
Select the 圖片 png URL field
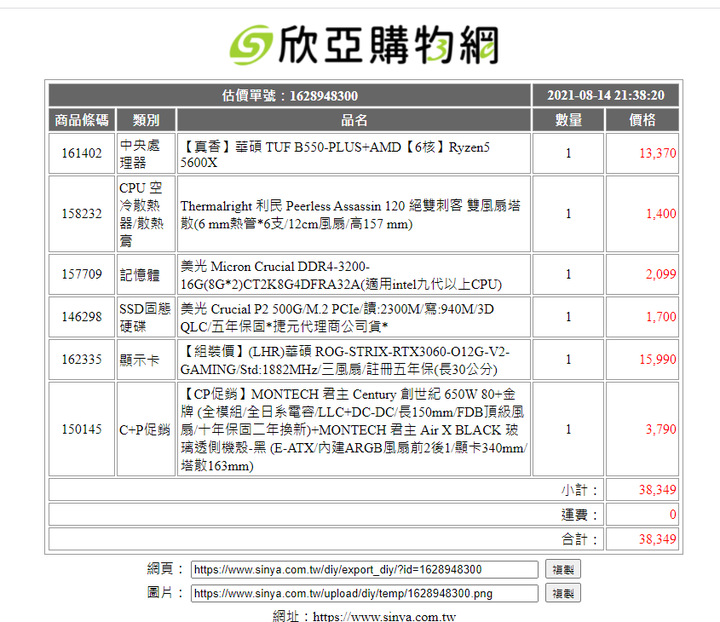365,594
